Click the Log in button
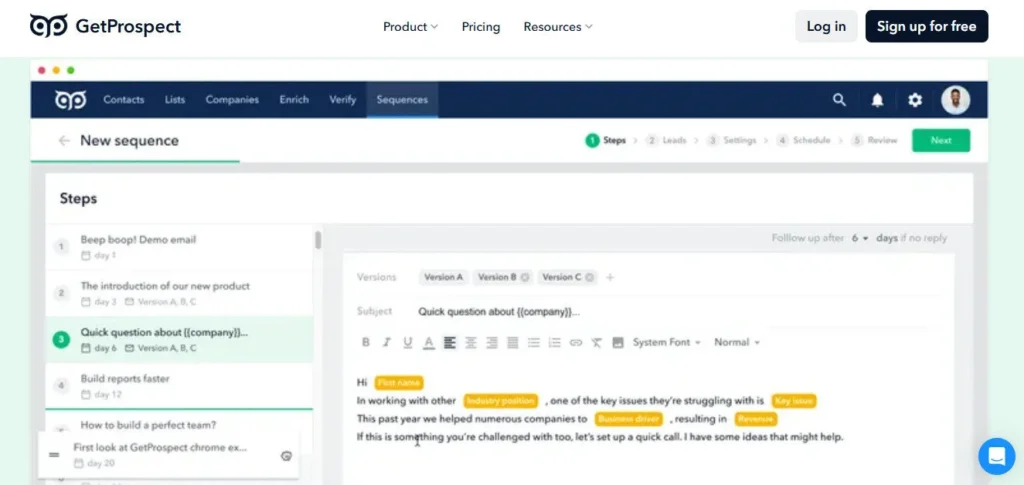1024x485 pixels. [x=826, y=26]
